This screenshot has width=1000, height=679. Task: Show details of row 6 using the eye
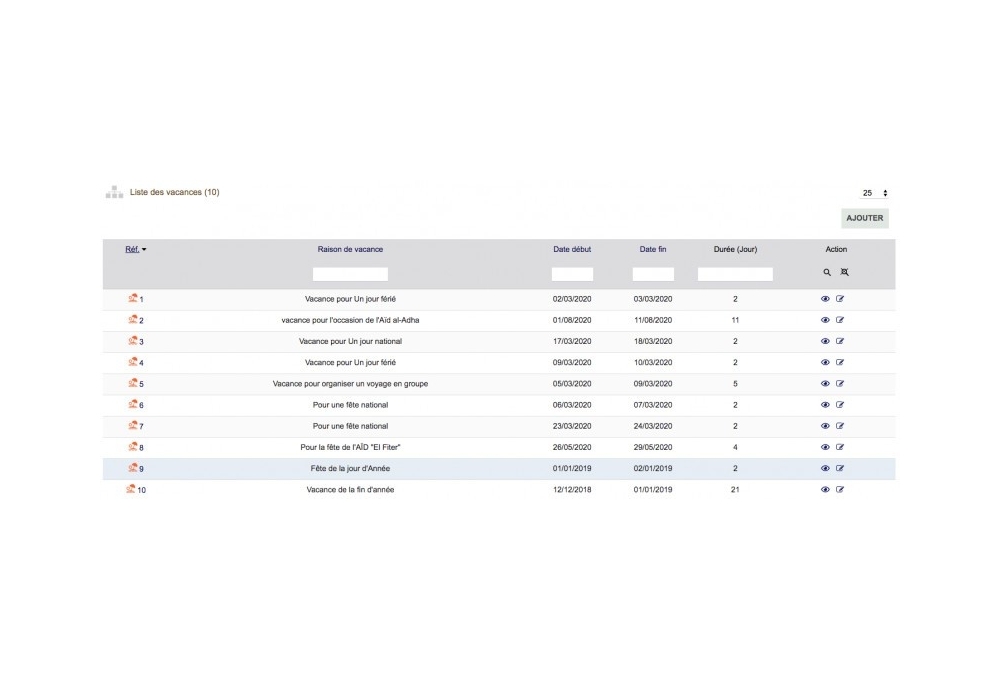pyautogui.click(x=825, y=404)
